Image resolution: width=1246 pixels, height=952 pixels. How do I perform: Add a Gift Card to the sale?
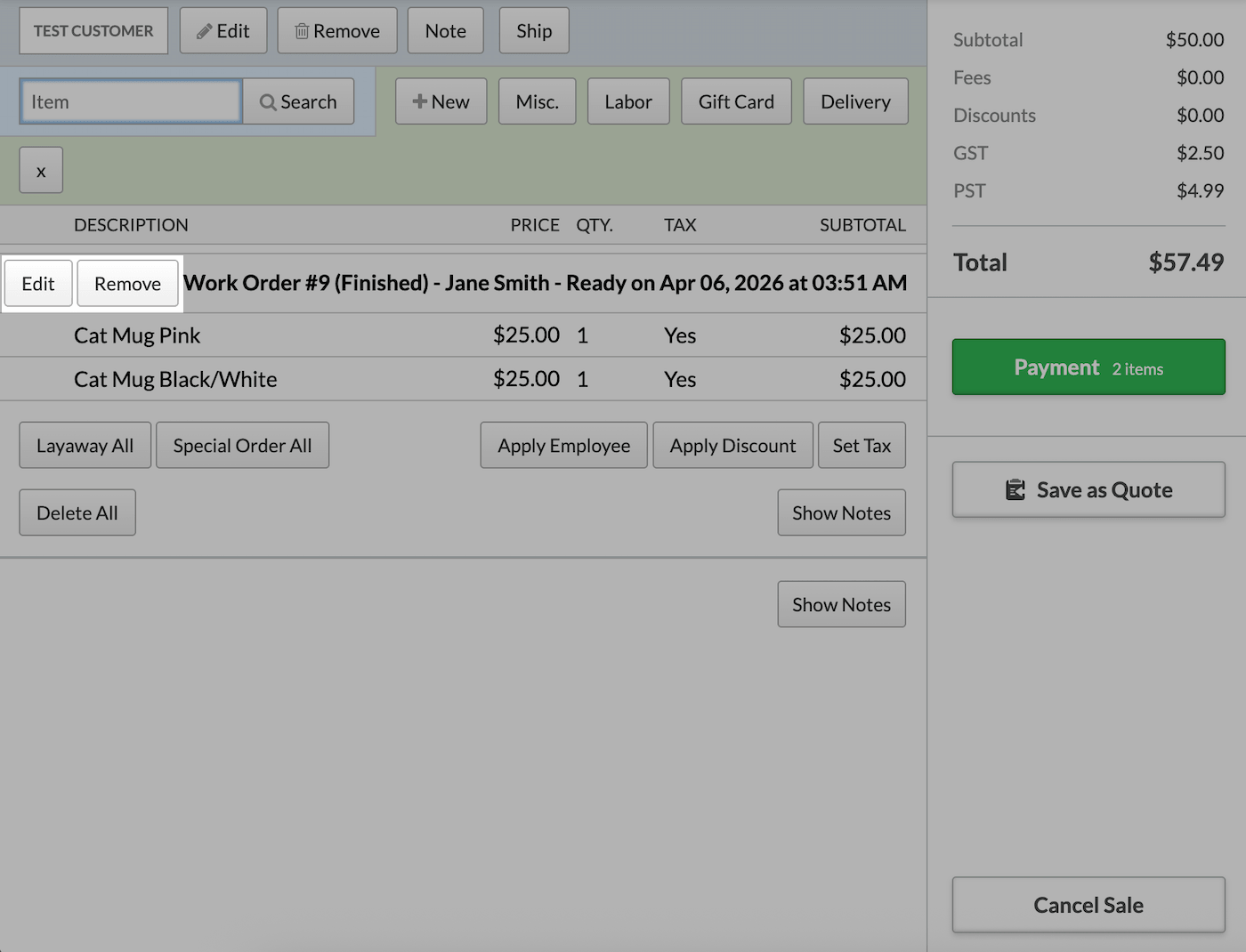737,101
